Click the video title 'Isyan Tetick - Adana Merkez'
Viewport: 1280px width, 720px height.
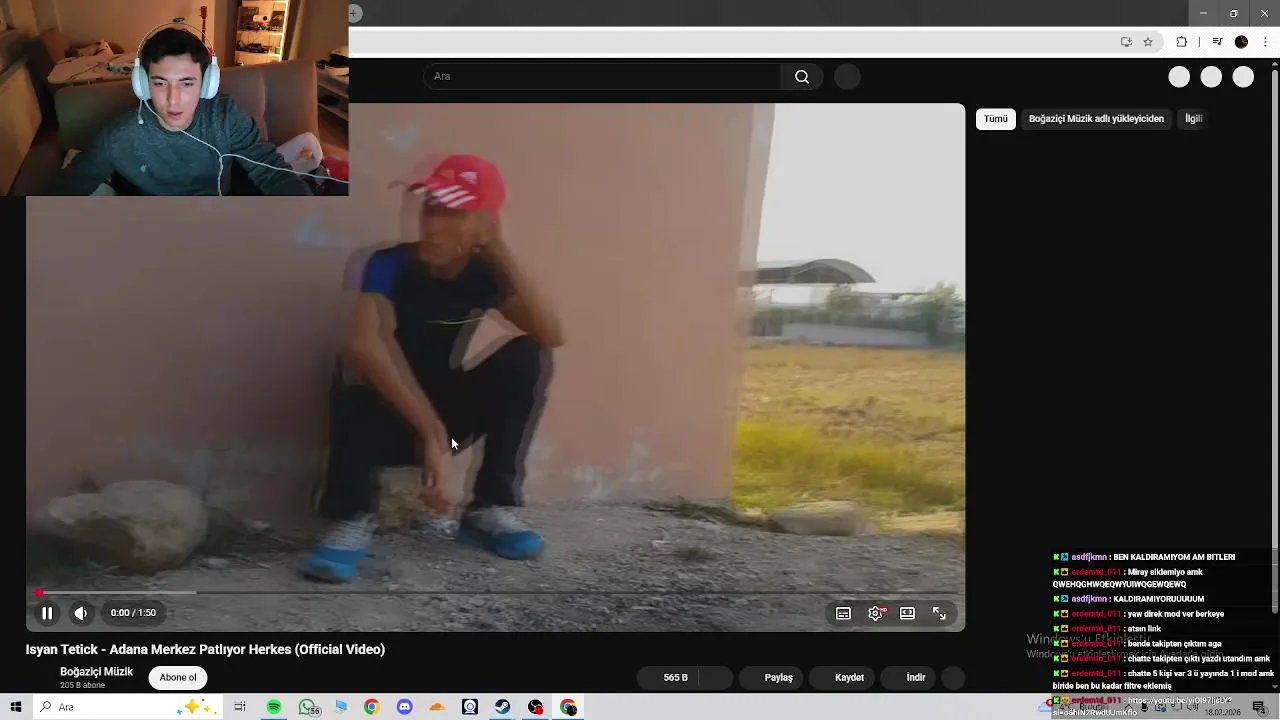click(x=205, y=649)
